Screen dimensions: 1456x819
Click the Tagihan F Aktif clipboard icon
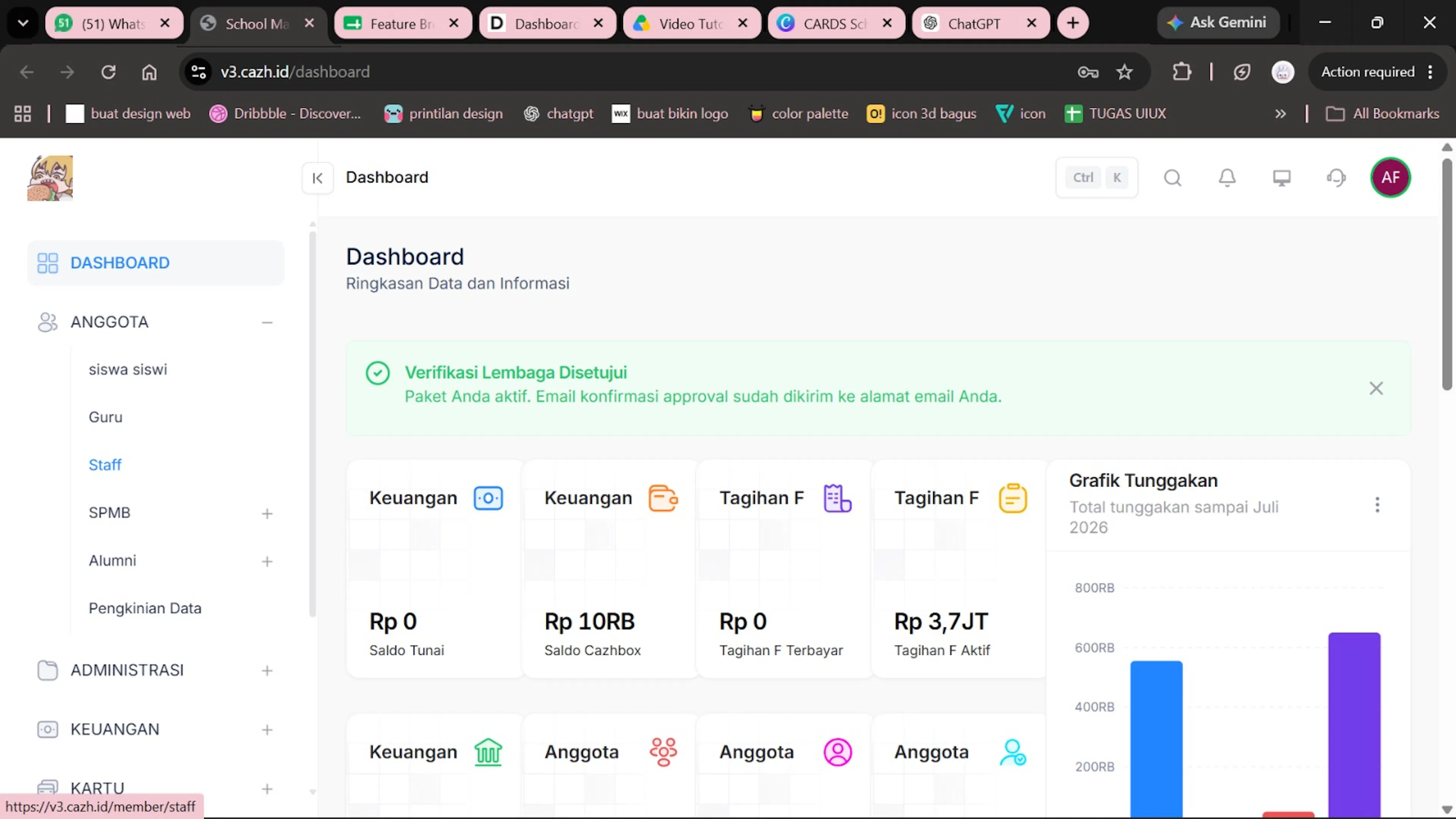1012,498
